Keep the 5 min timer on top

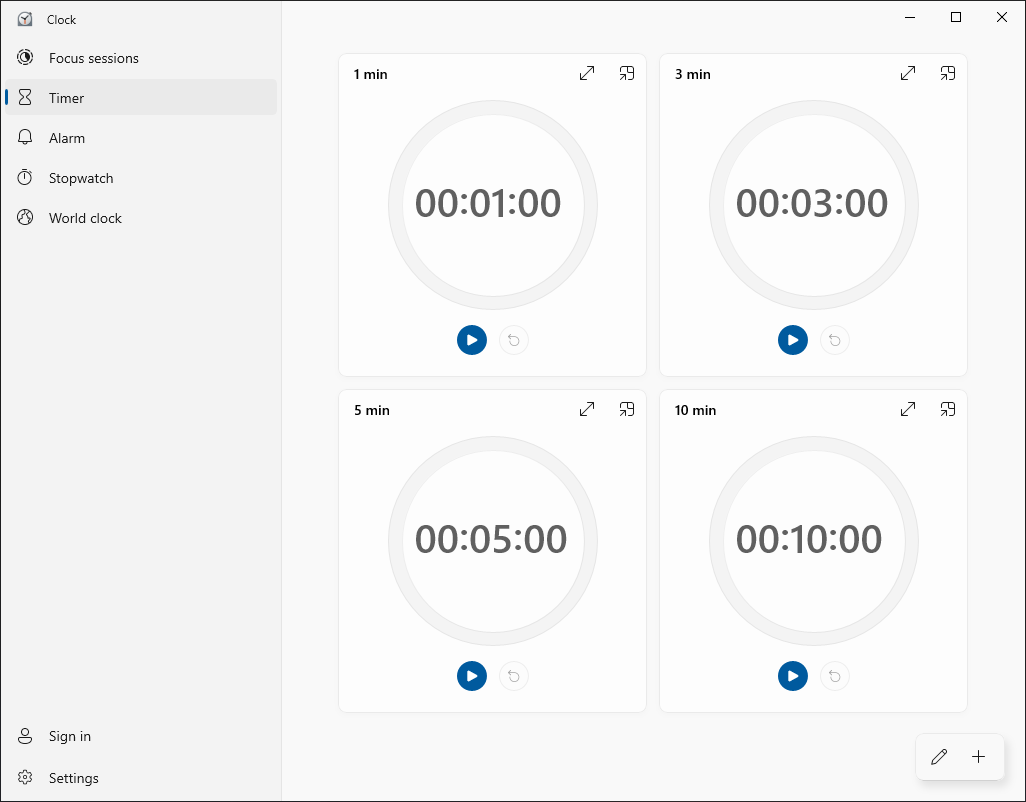point(627,410)
